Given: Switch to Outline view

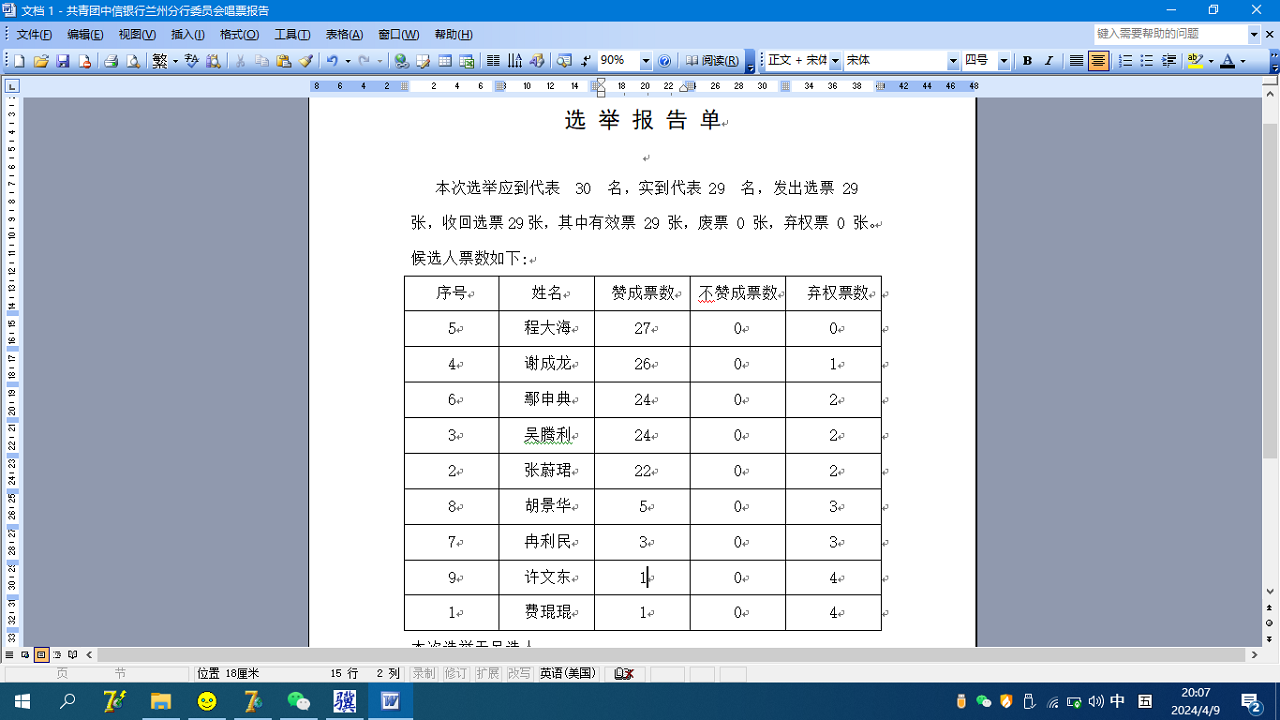Looking at the screenshot, I should pyautogui.click(x=57, y=655).
